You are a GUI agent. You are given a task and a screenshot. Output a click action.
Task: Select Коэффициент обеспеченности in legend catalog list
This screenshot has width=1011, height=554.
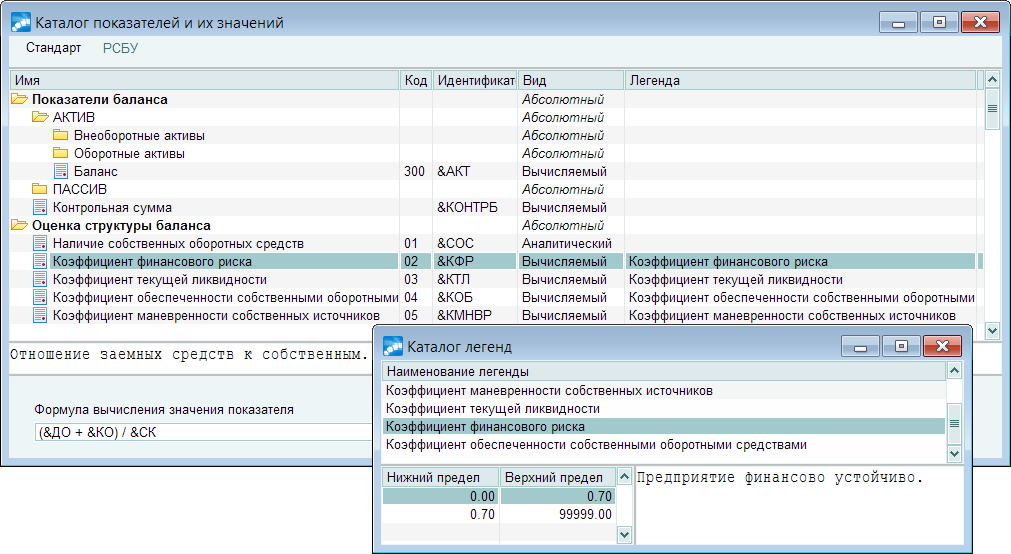[663, 445]
